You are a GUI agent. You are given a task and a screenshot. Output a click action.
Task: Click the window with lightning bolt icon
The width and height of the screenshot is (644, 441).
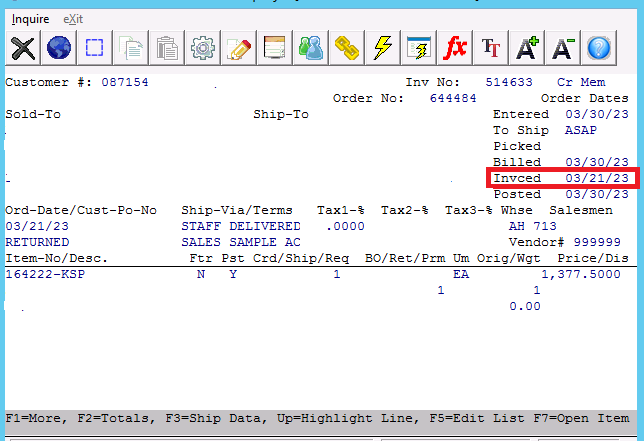(419, 48)
